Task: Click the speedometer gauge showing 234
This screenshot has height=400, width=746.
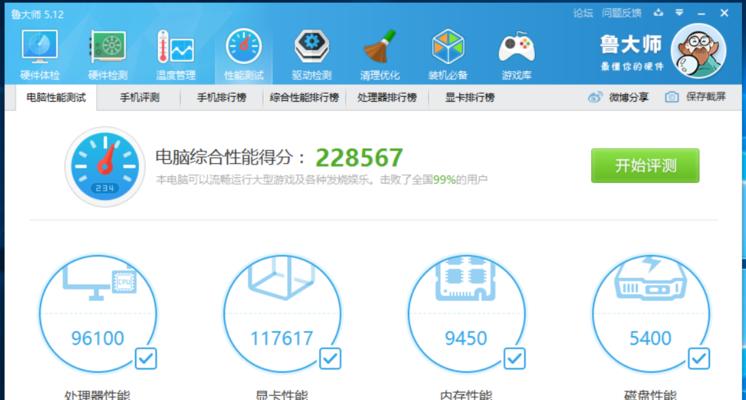Action: [x=105, y=166]
